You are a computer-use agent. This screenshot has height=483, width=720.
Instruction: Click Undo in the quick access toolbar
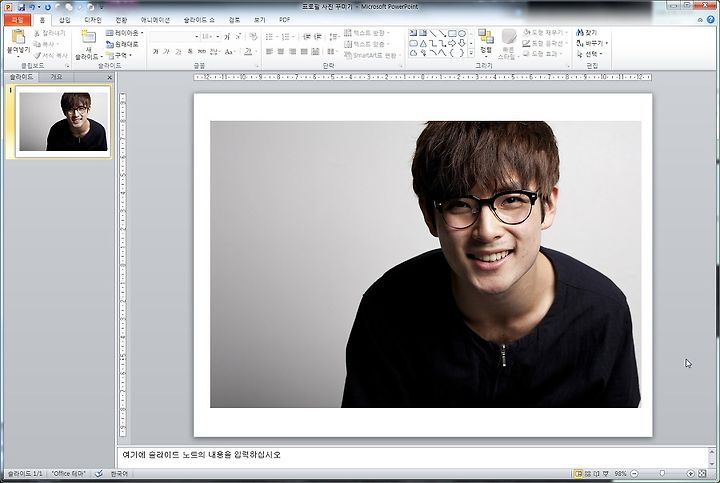[x=32, y=7]
